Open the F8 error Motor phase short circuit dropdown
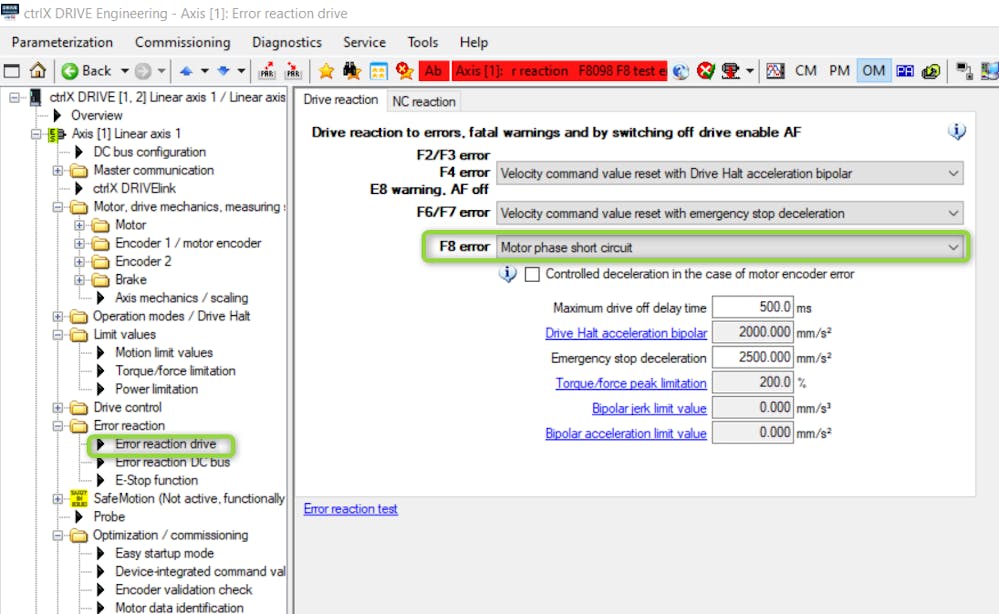999x614 pixels. (729, 247)
